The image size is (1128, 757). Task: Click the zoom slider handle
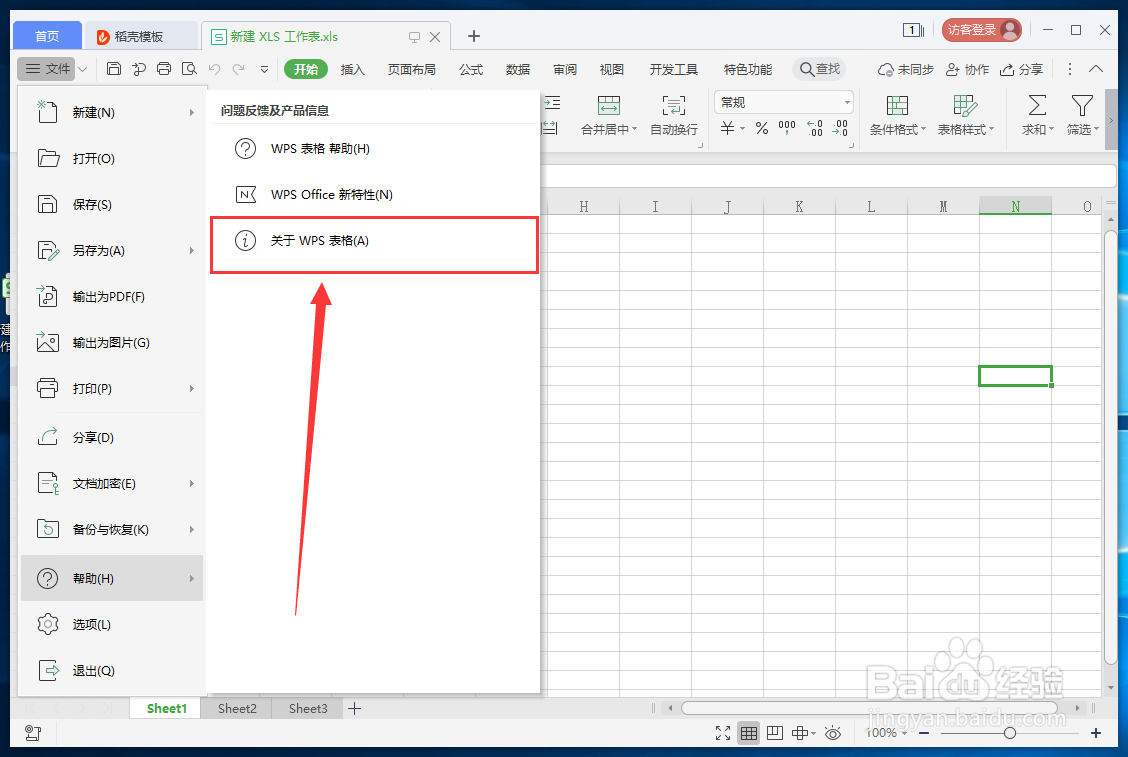click(1009, 733)
